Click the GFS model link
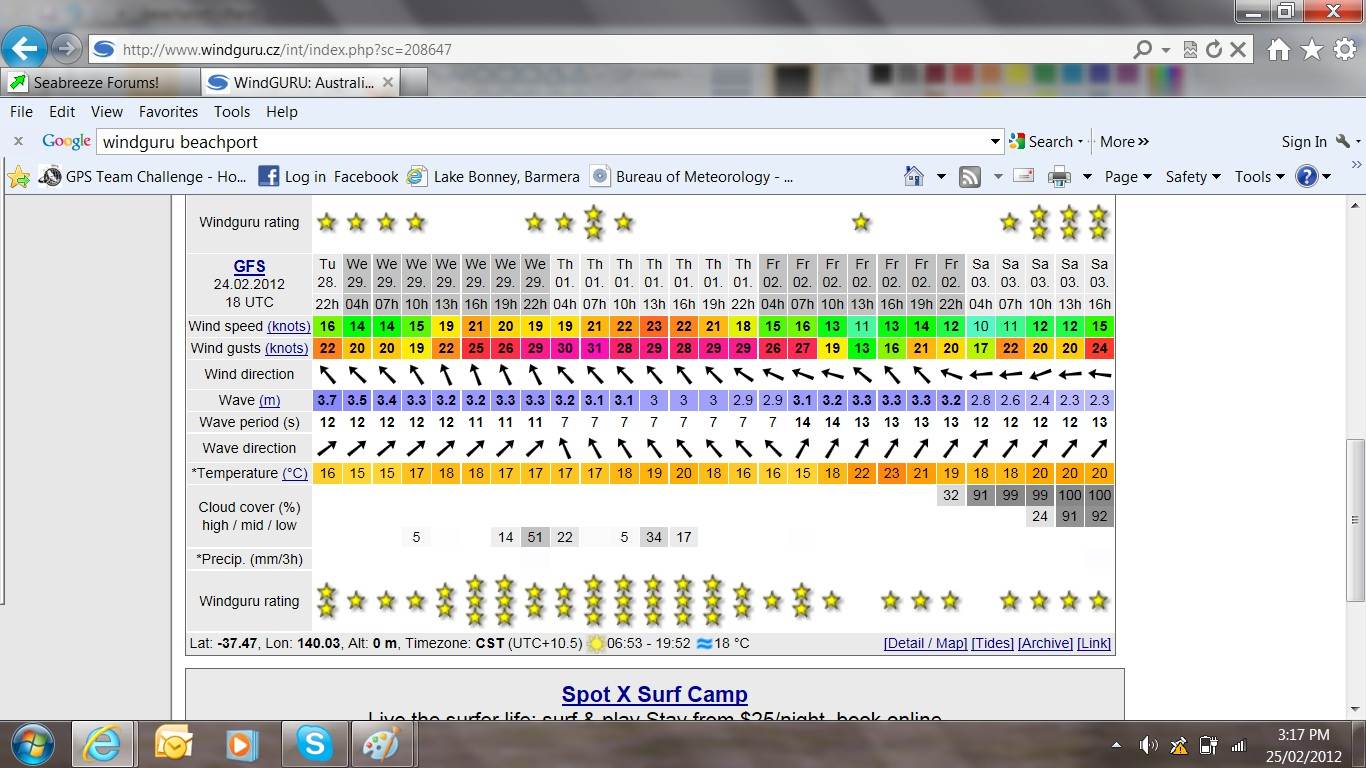The height and width of the screenshot is (768, 1366). coord(249,266)
